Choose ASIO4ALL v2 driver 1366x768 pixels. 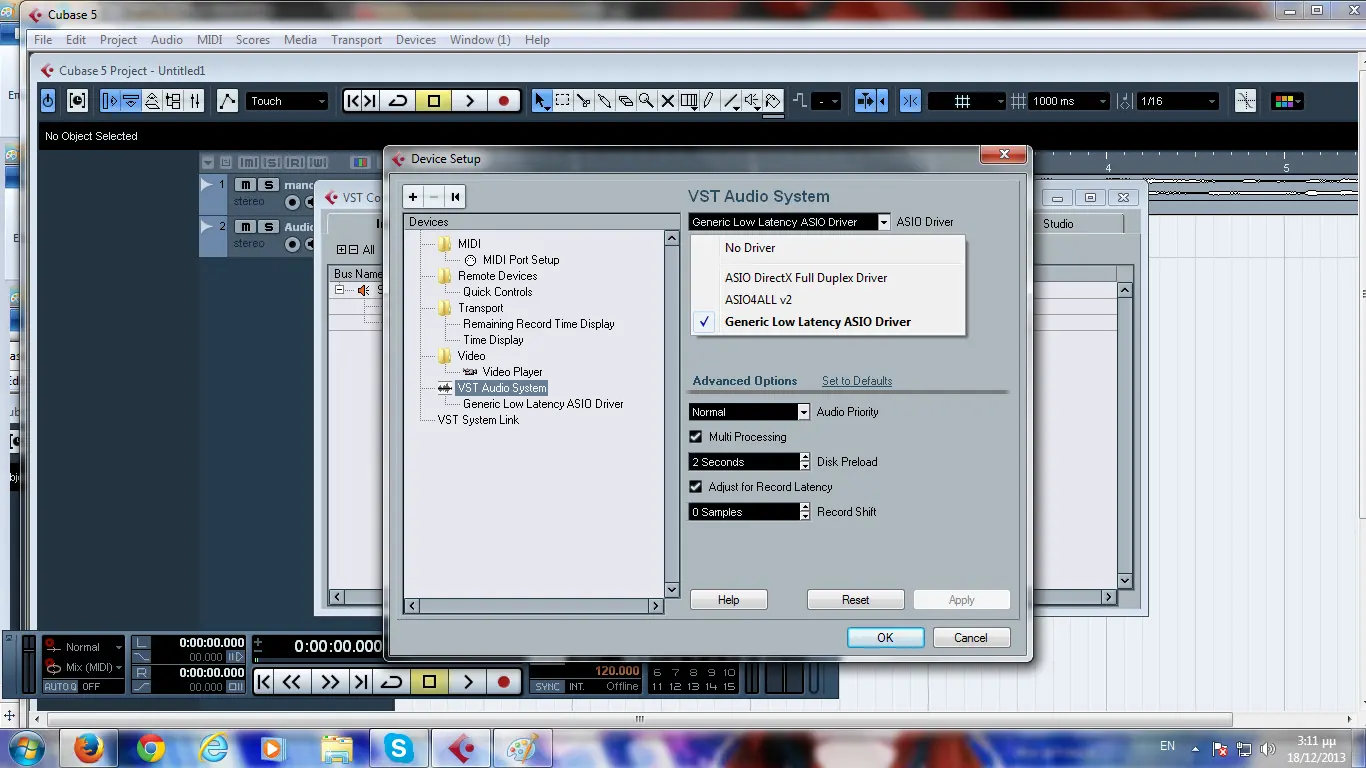(x=828, y=300)
